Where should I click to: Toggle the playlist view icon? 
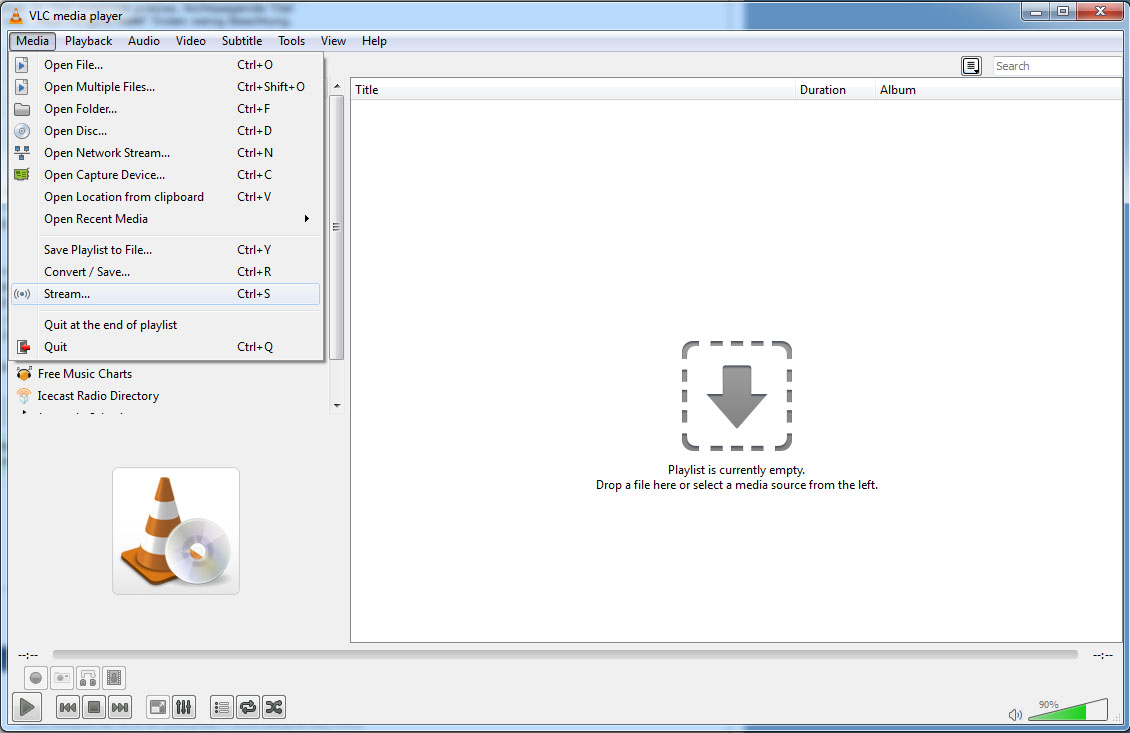coord(222,708)
